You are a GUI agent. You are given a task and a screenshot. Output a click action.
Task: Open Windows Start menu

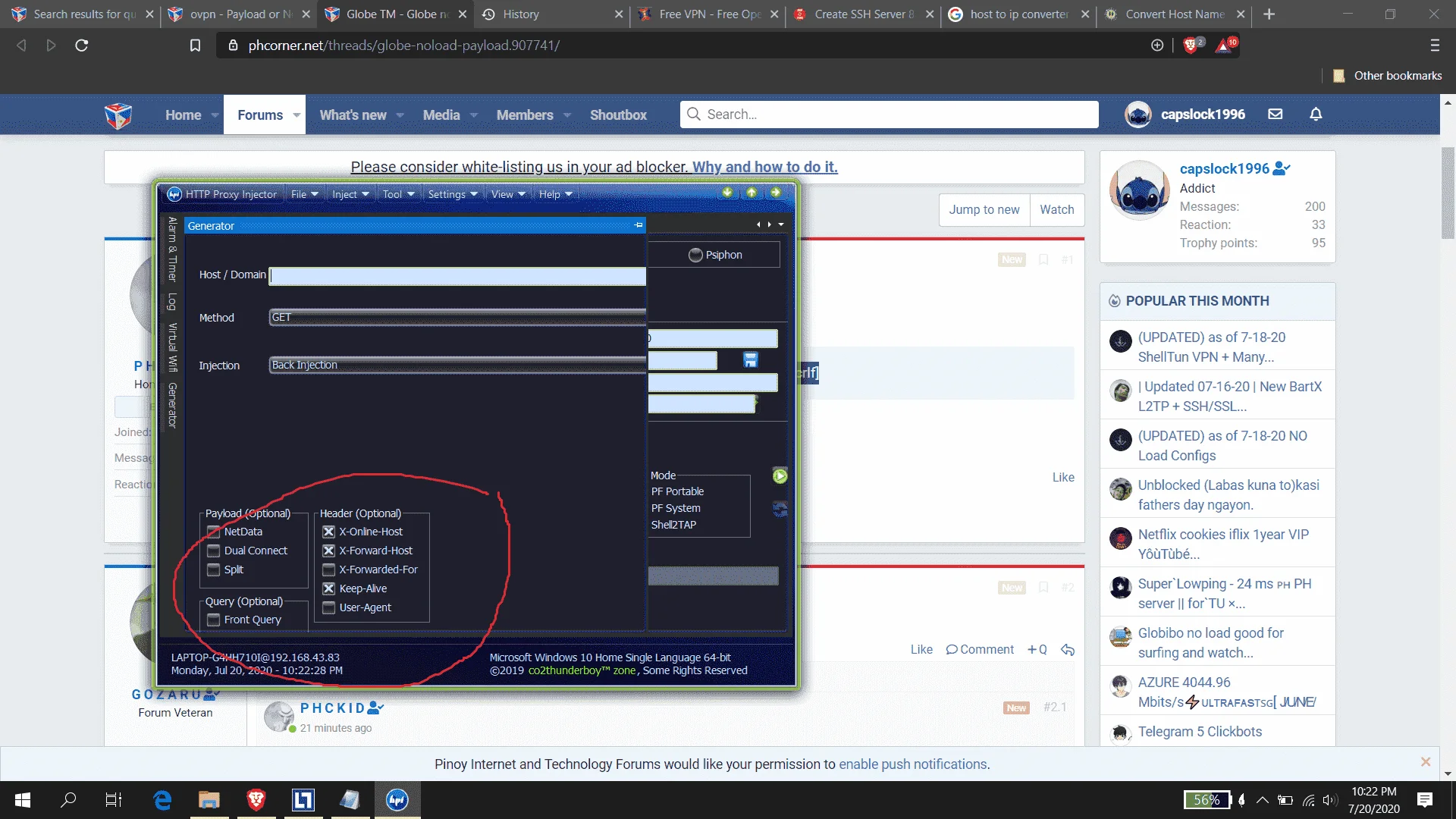(23, 800)
